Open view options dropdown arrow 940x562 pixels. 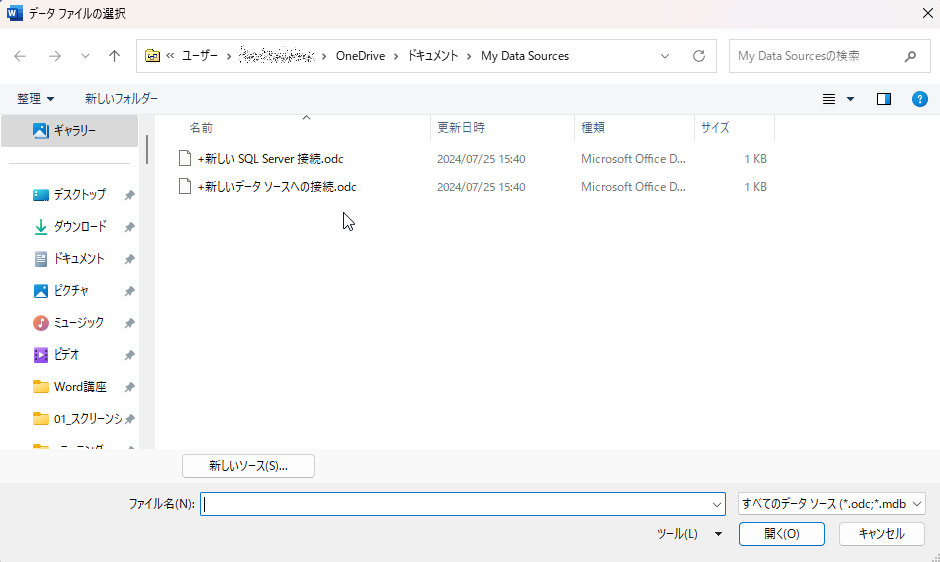(850, 99)
